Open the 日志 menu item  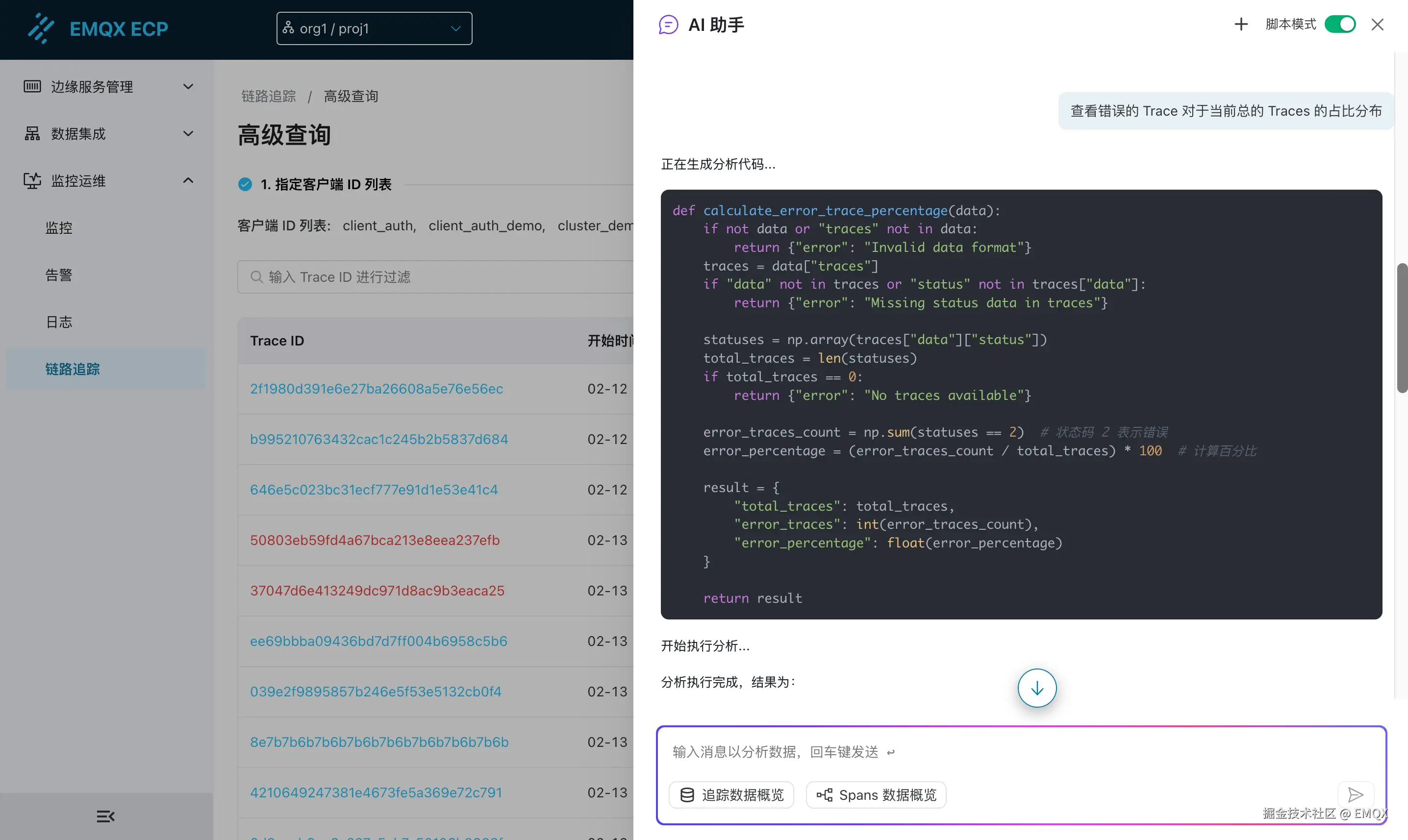[x=59, y=322]
